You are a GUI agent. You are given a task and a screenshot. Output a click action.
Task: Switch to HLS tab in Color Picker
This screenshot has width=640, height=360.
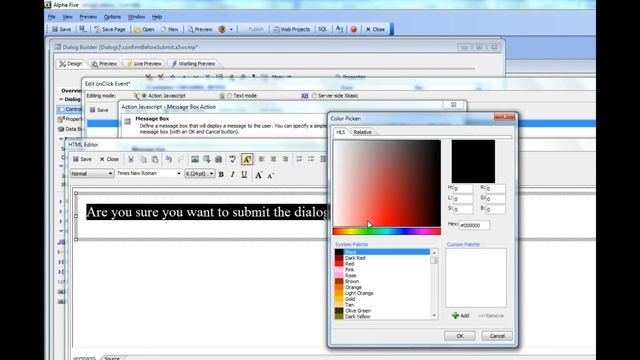340,132
